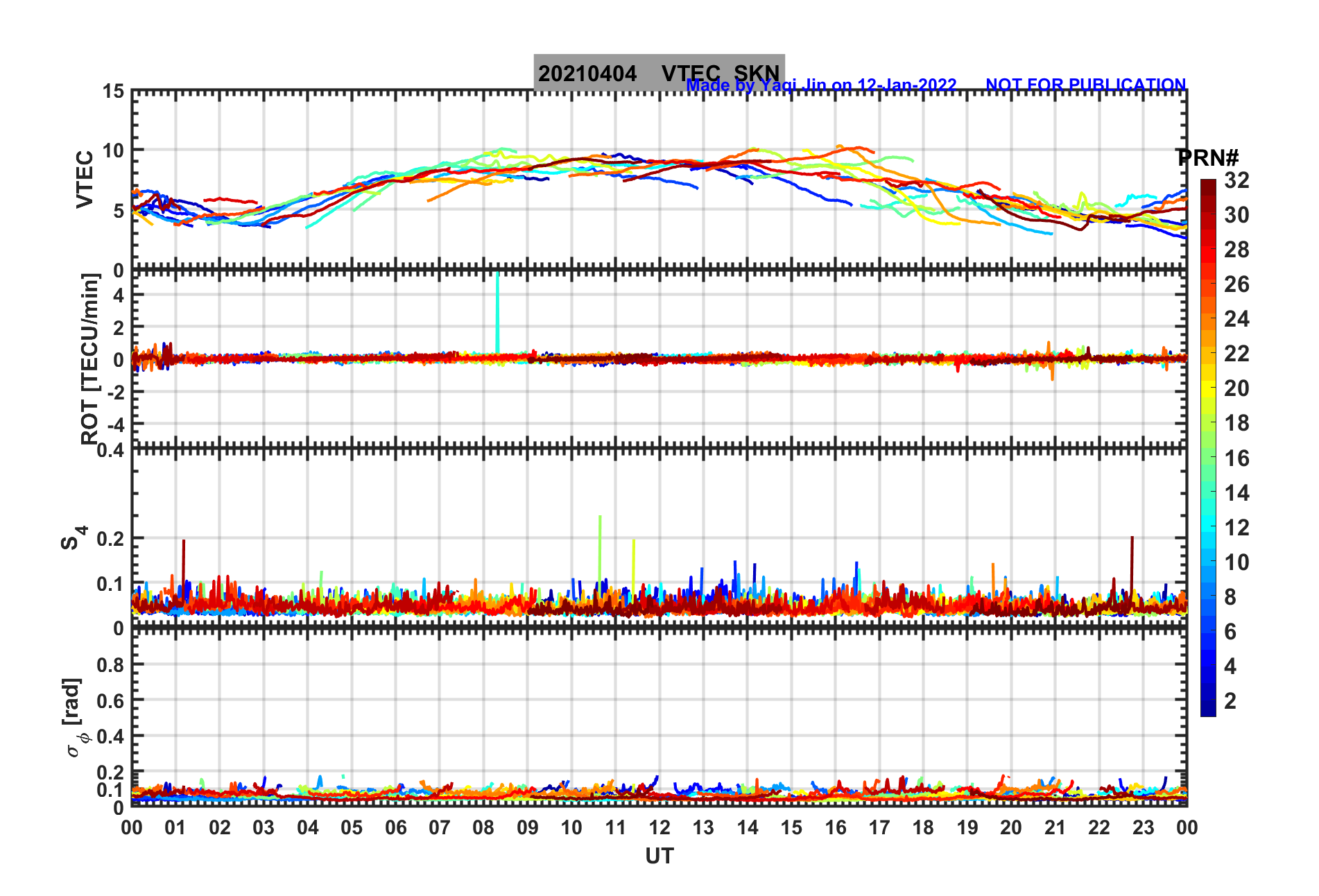Select the ROT [TECU/min] y-axis label
This screenshot has height=896, width=1319.
coord(90,358)
